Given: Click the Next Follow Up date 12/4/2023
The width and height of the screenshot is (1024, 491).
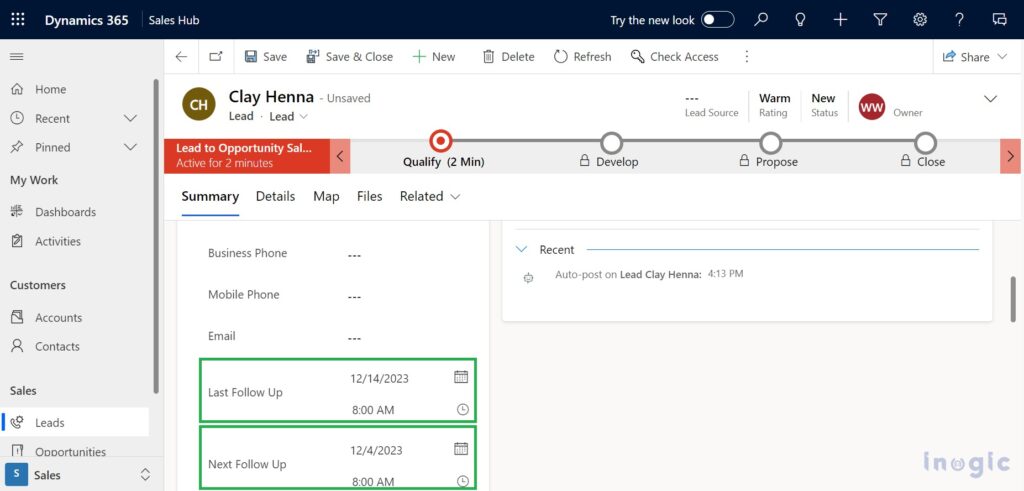Looking at the screenshot, I should click(x=376, y=451).
